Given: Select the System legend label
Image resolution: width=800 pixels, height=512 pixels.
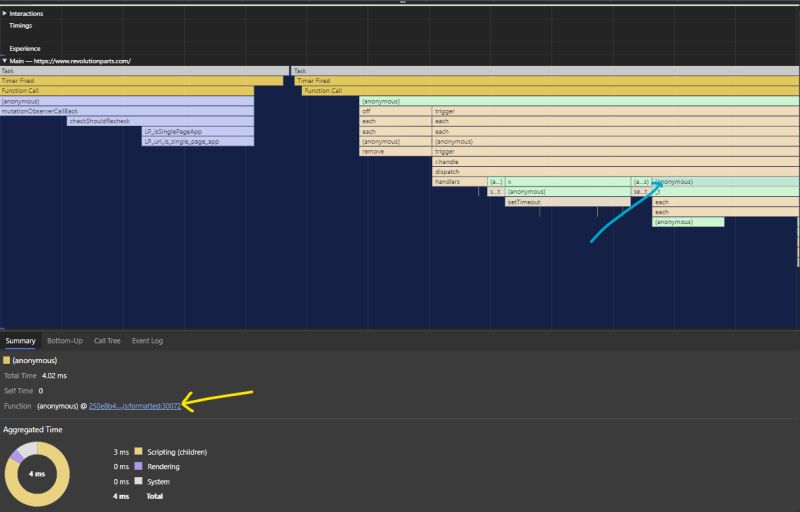Looking at the screenshot, I should [x=158, y=481].
